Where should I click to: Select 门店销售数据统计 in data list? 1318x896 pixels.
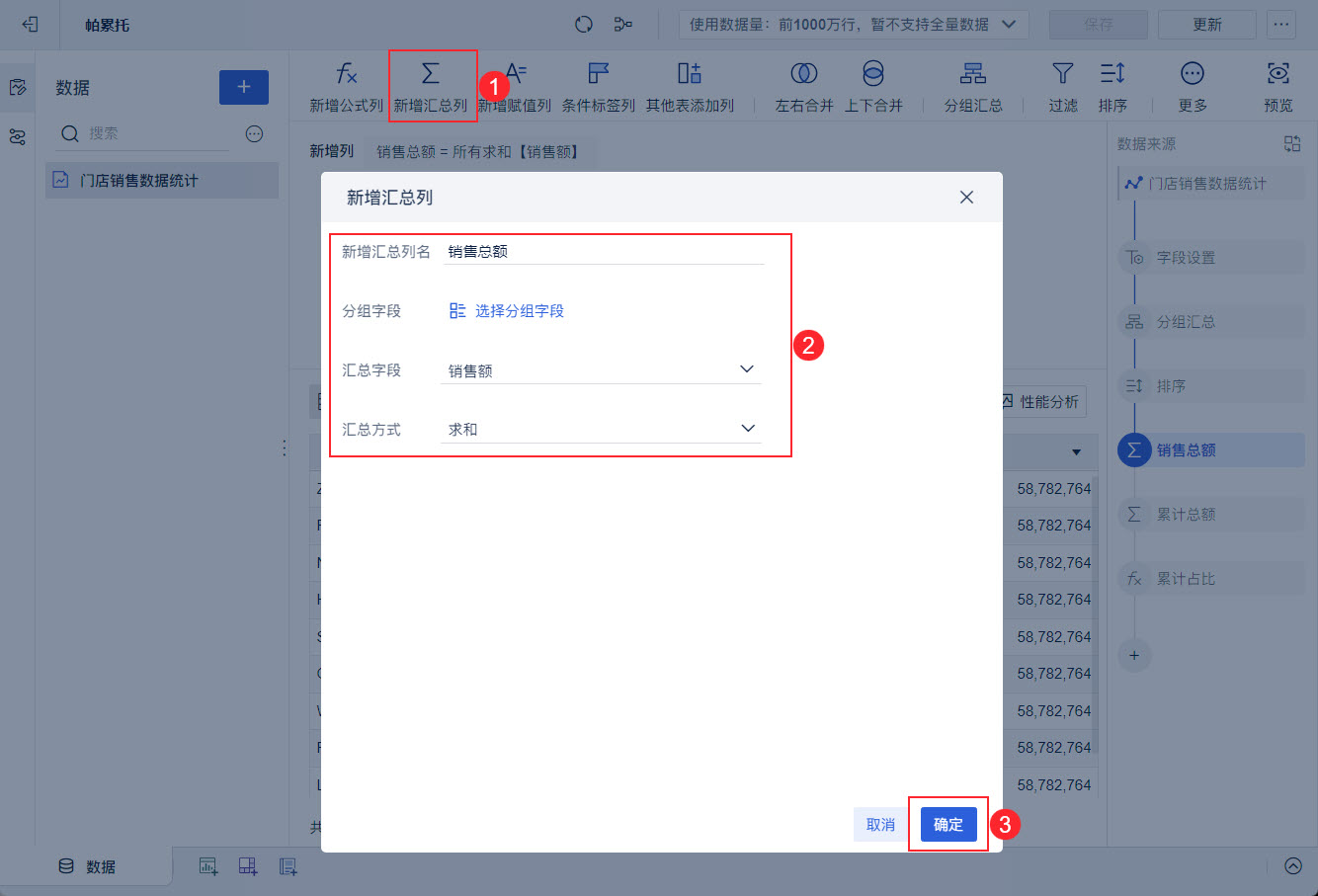[162, 181]
